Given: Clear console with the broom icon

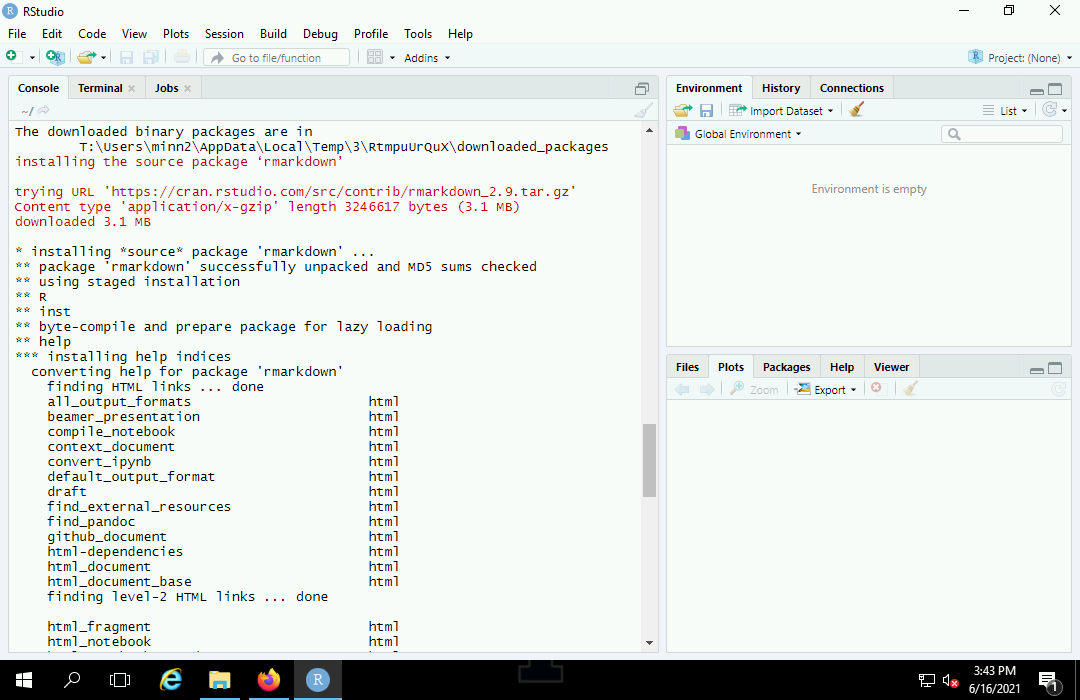Looking at the screenshot, I should click(x=643, y=110).
